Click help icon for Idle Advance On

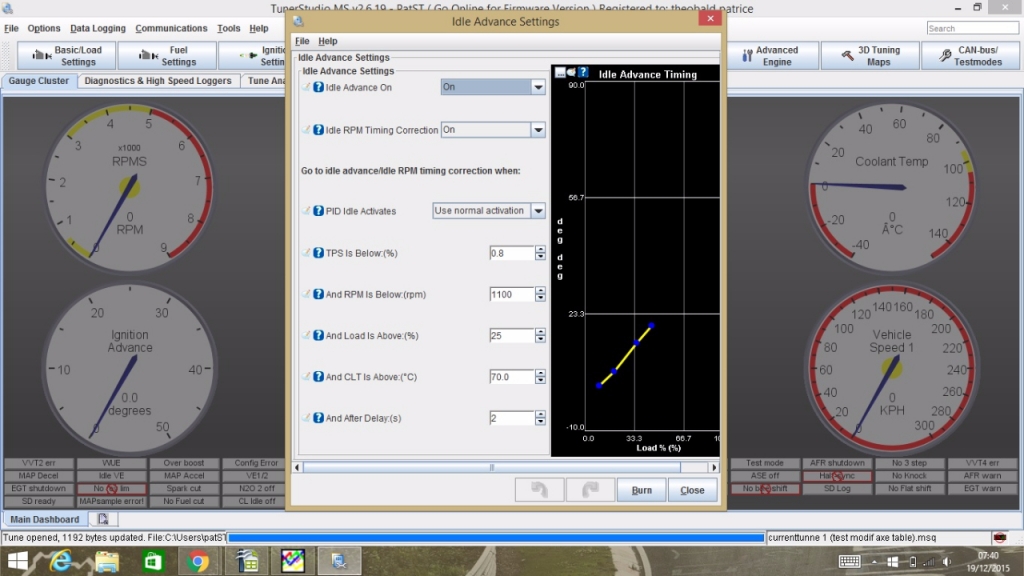(318, 88)
